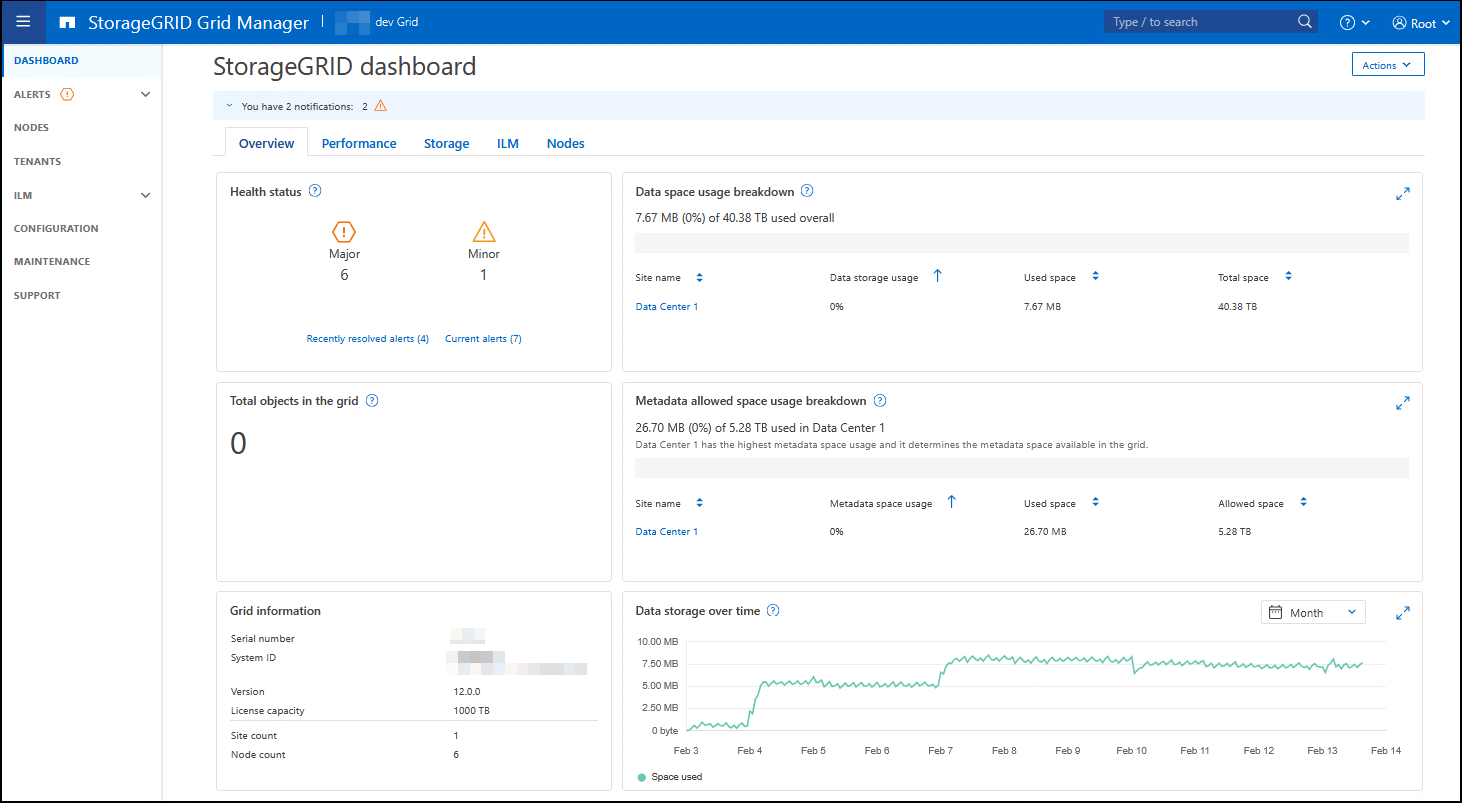Sort data table by Used space
This screenshot has height=803, width=1462.
(1095, 276)
